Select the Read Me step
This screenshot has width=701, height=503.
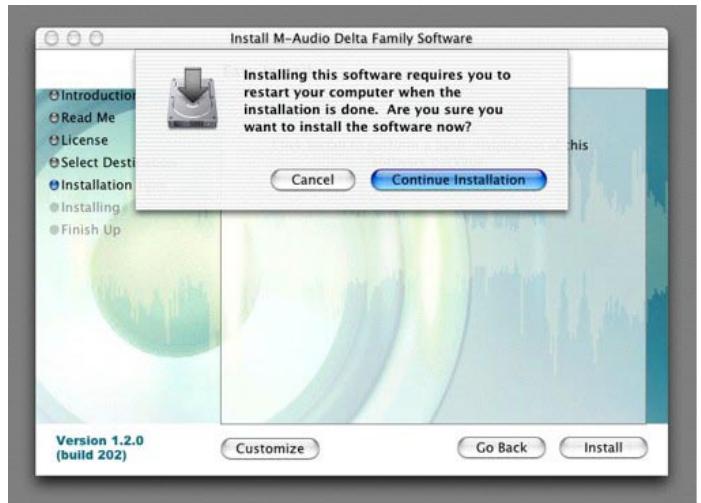[x=82, y=118]
